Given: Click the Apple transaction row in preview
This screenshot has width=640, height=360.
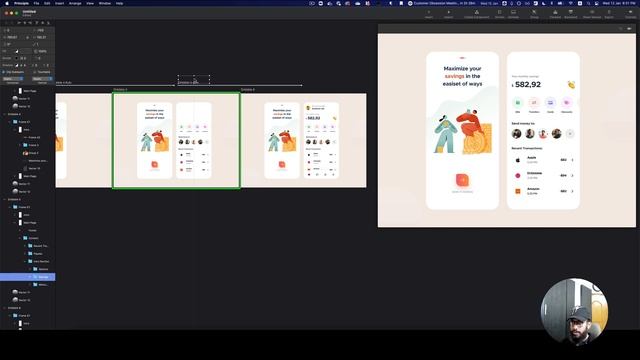Looking at the screenshot, I should click(x=543, y=160).
